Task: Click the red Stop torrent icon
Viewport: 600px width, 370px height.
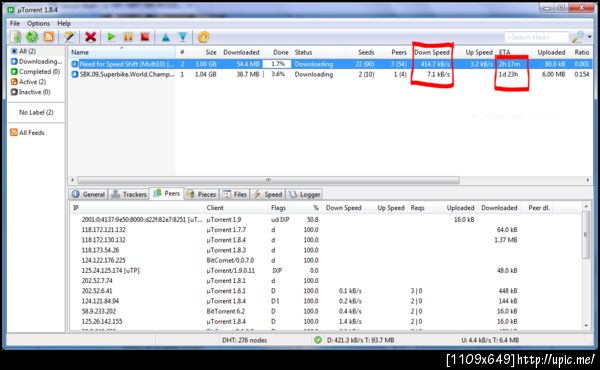Action: coord(145,37)
